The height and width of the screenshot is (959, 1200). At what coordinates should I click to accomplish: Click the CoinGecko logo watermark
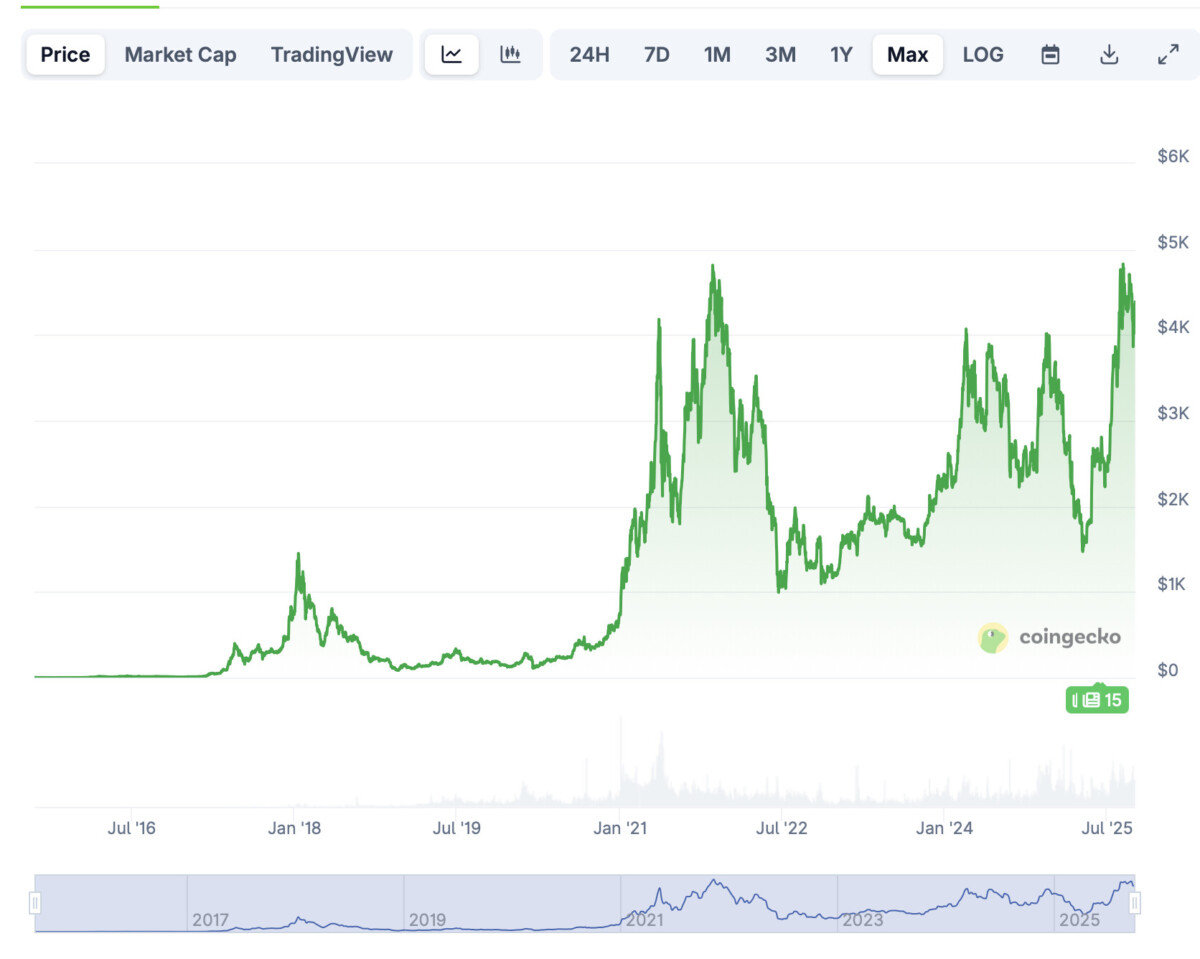tap(1049, 637)
